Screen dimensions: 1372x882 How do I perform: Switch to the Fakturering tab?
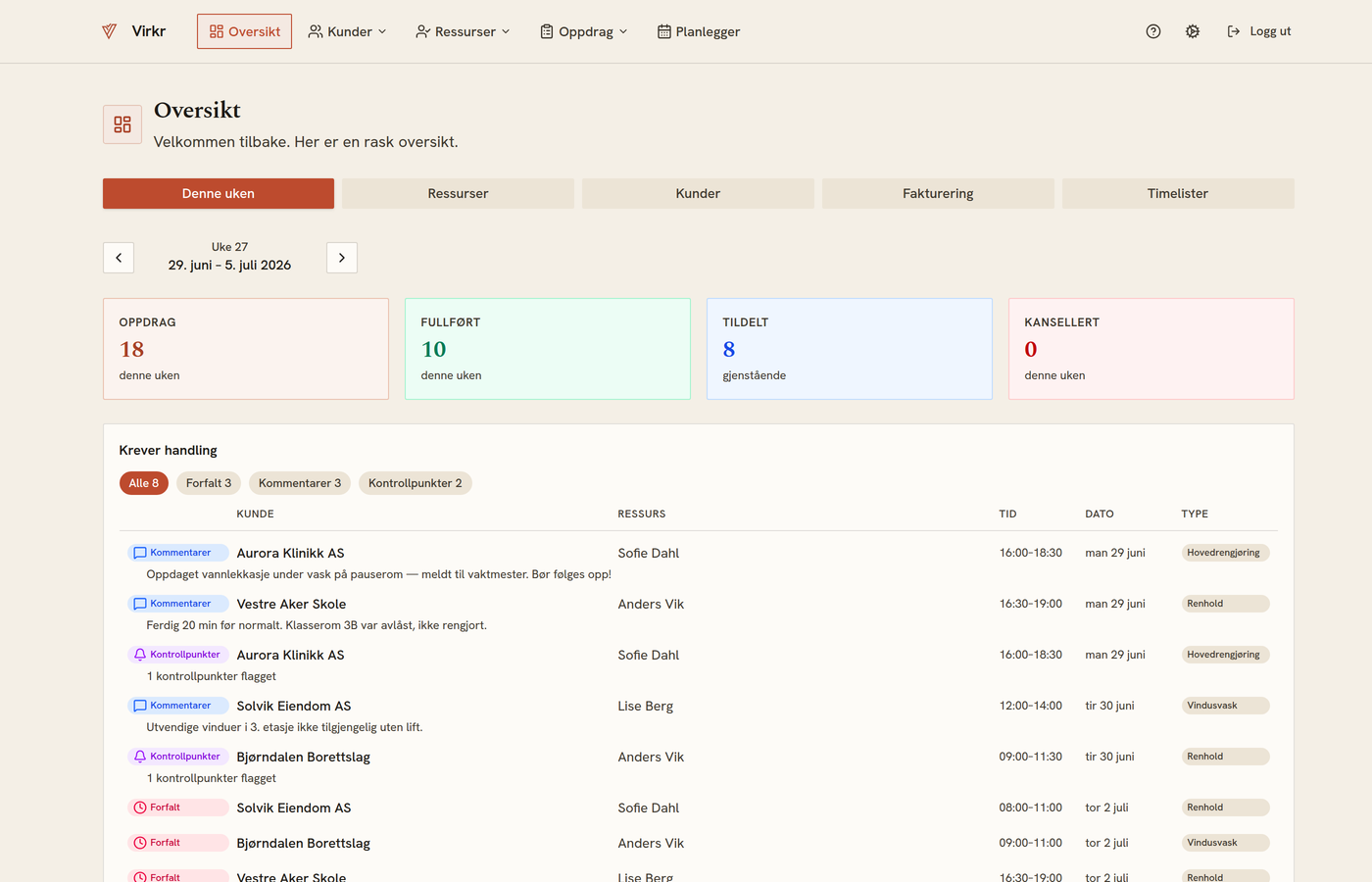[938, 193]
